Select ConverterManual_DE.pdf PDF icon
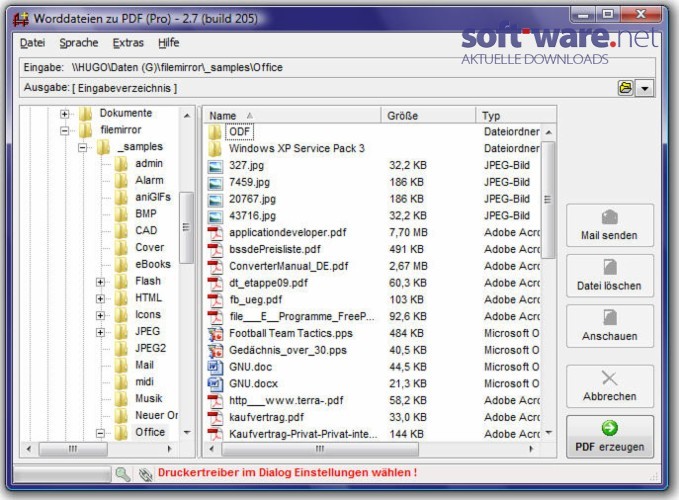 (215, 267)
